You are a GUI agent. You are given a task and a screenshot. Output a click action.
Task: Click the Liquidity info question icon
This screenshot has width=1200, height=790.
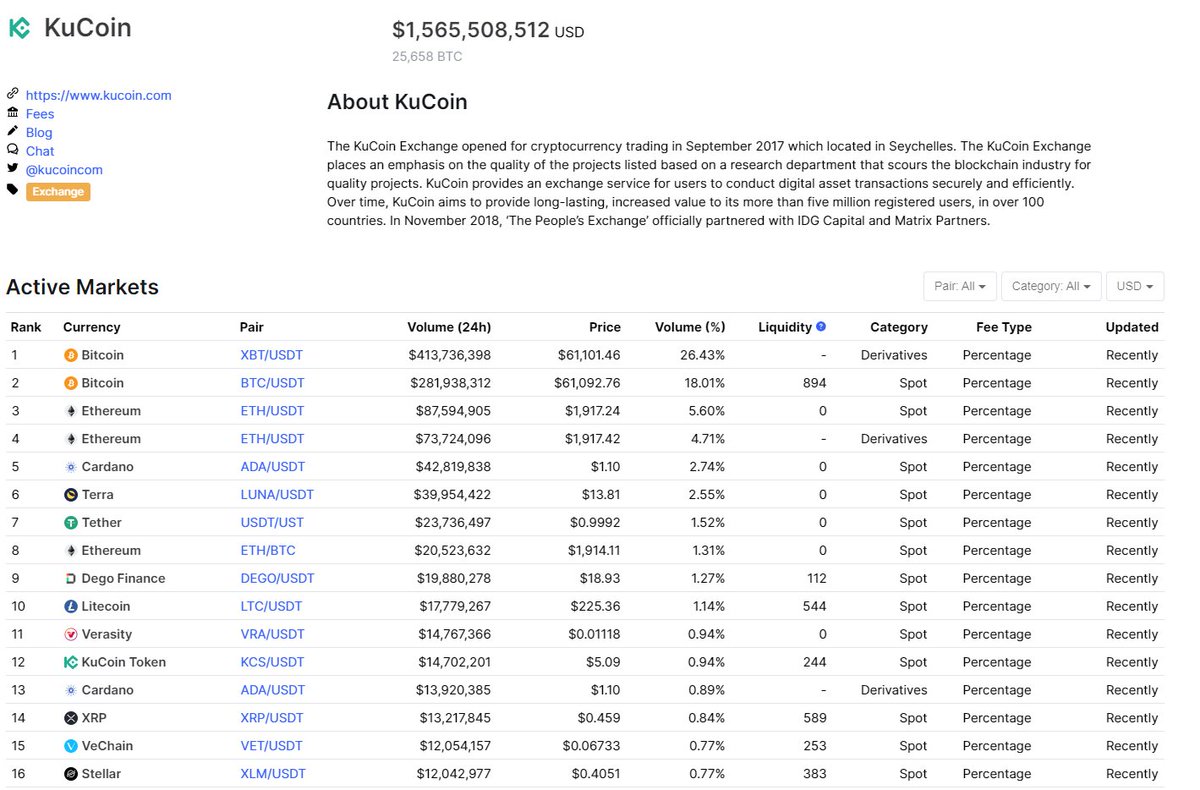click(821, 326)
